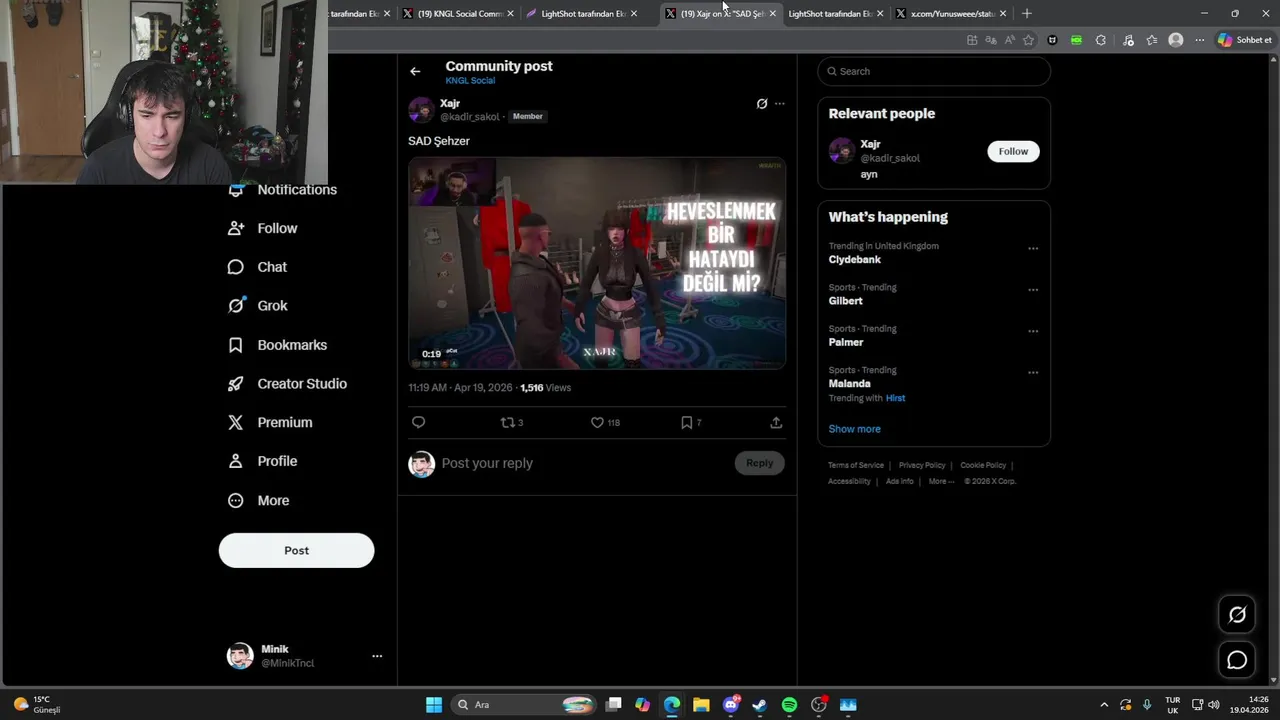Bookmark the post with 7 bookmarks
This screenshot has width=1280, height=720.
click(691, 422)
